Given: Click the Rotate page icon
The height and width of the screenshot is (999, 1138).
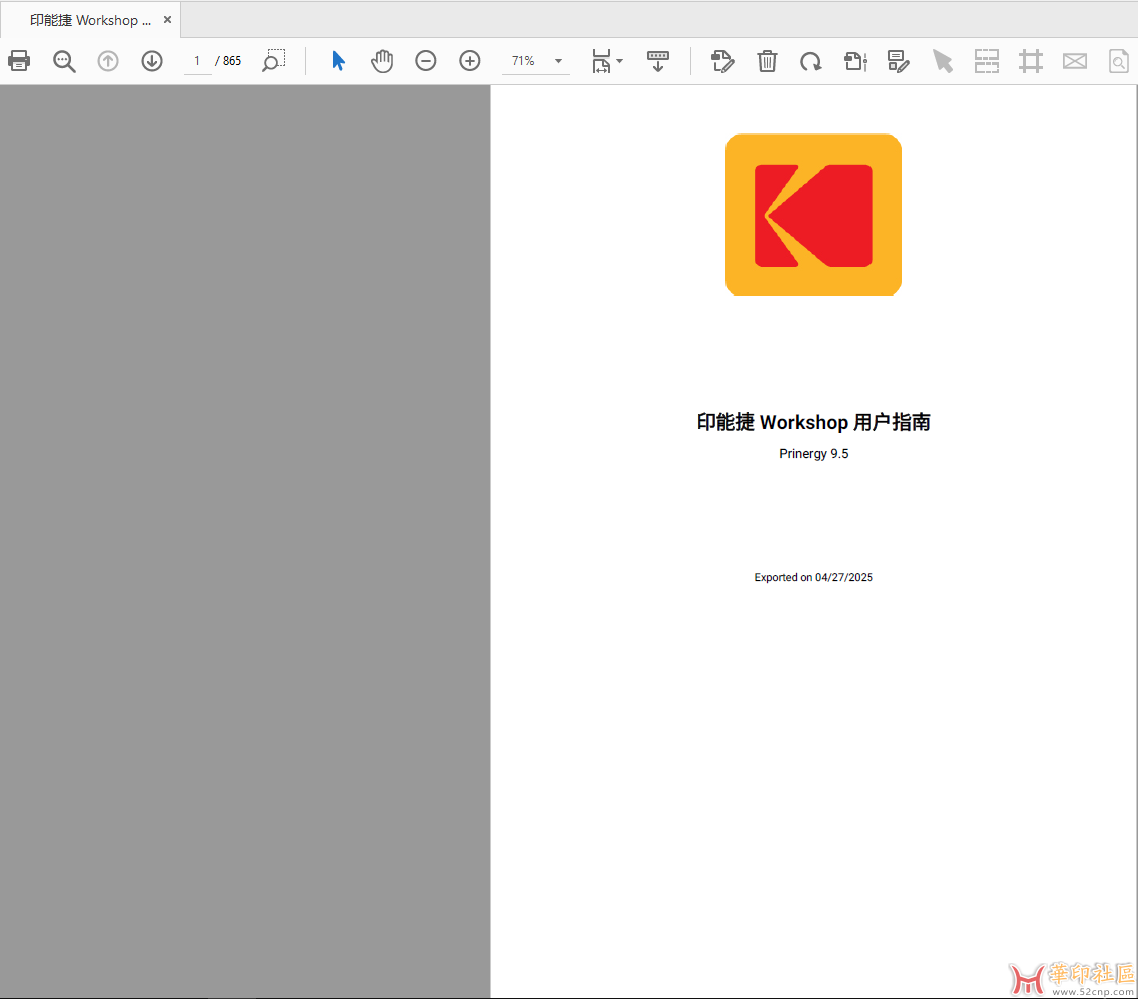Looking at the screenshot, I should pos(811,61).
